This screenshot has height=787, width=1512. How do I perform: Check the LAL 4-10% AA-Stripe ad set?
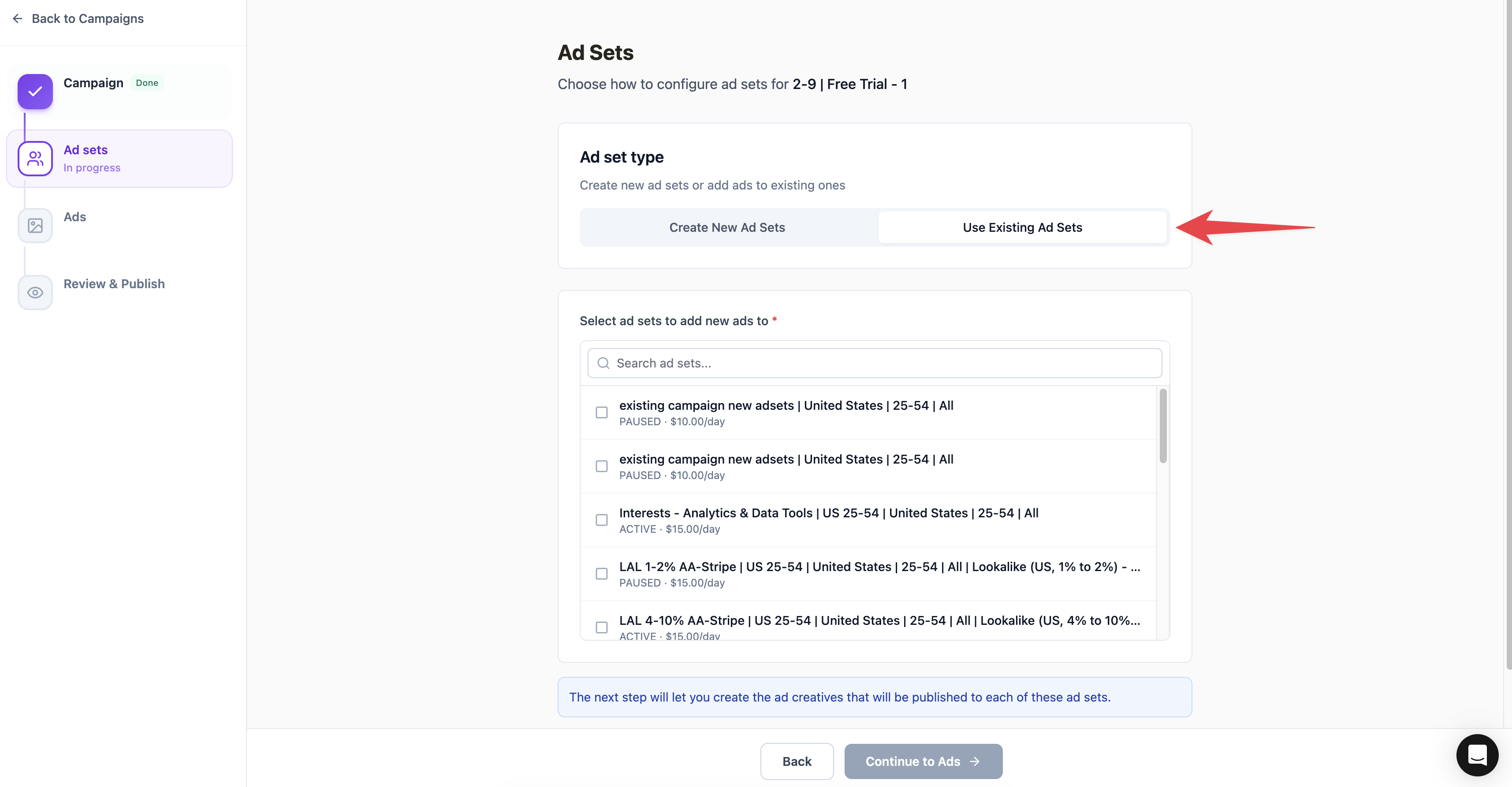(602, 627)
